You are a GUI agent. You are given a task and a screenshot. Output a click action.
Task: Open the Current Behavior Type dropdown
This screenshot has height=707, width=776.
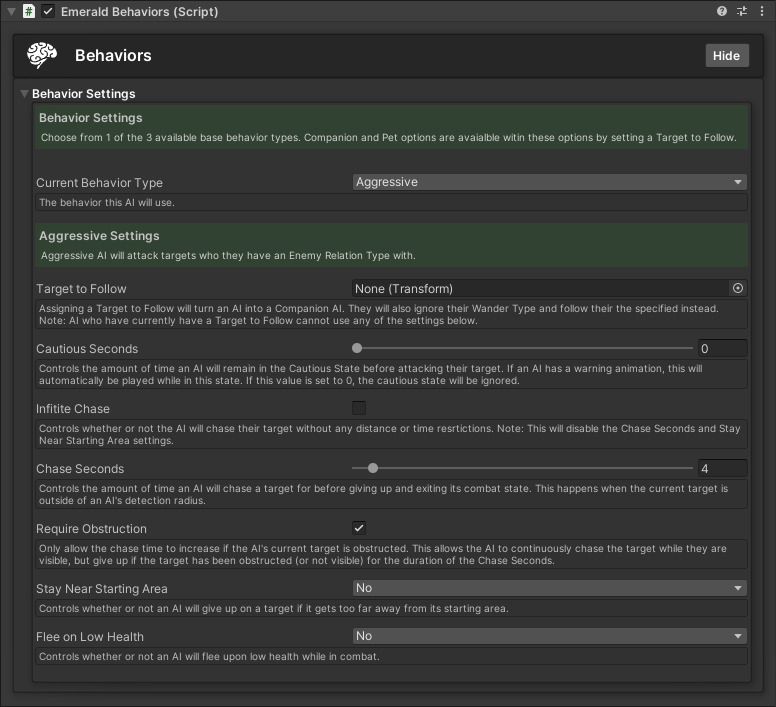[549, 182]
